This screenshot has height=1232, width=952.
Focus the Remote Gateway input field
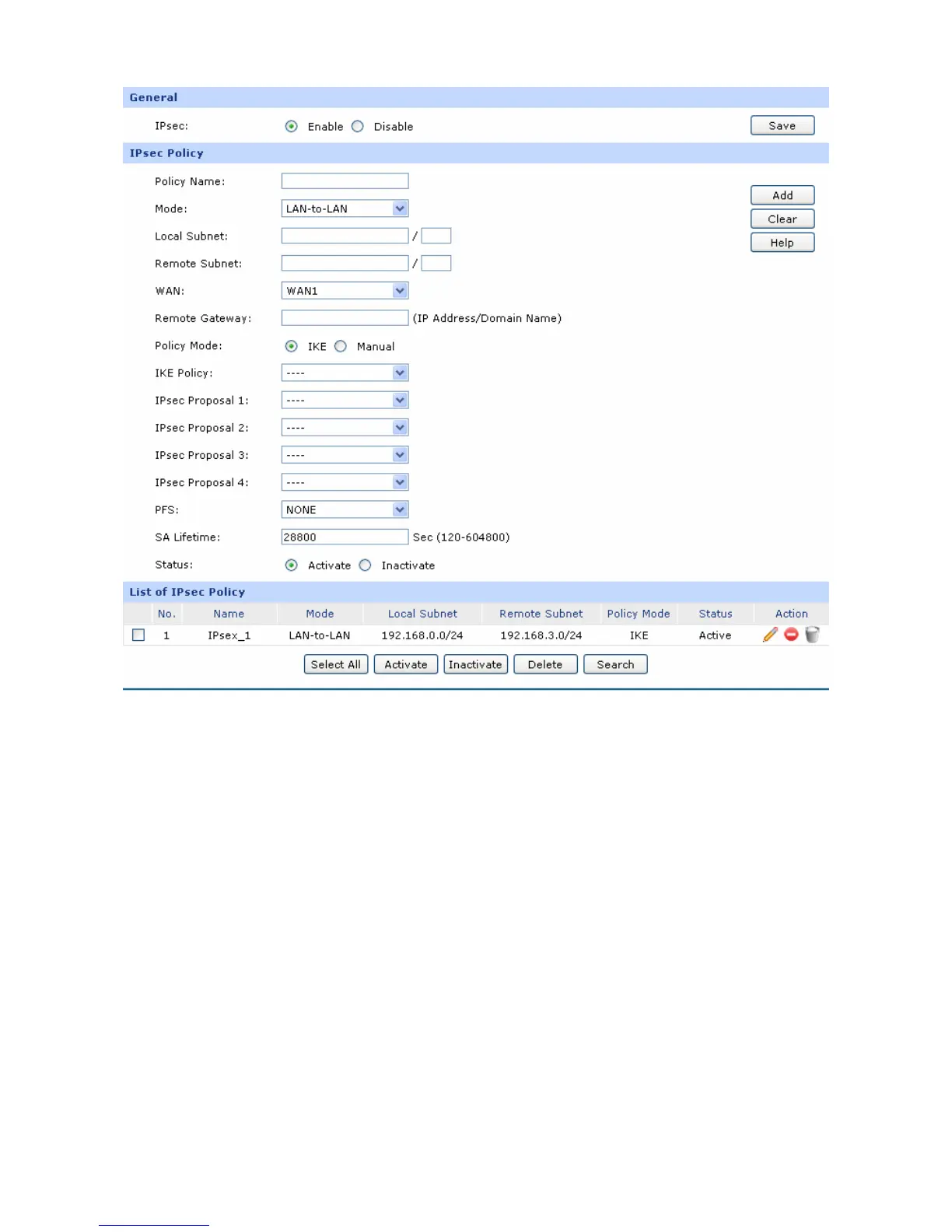(x=345, y=318)
